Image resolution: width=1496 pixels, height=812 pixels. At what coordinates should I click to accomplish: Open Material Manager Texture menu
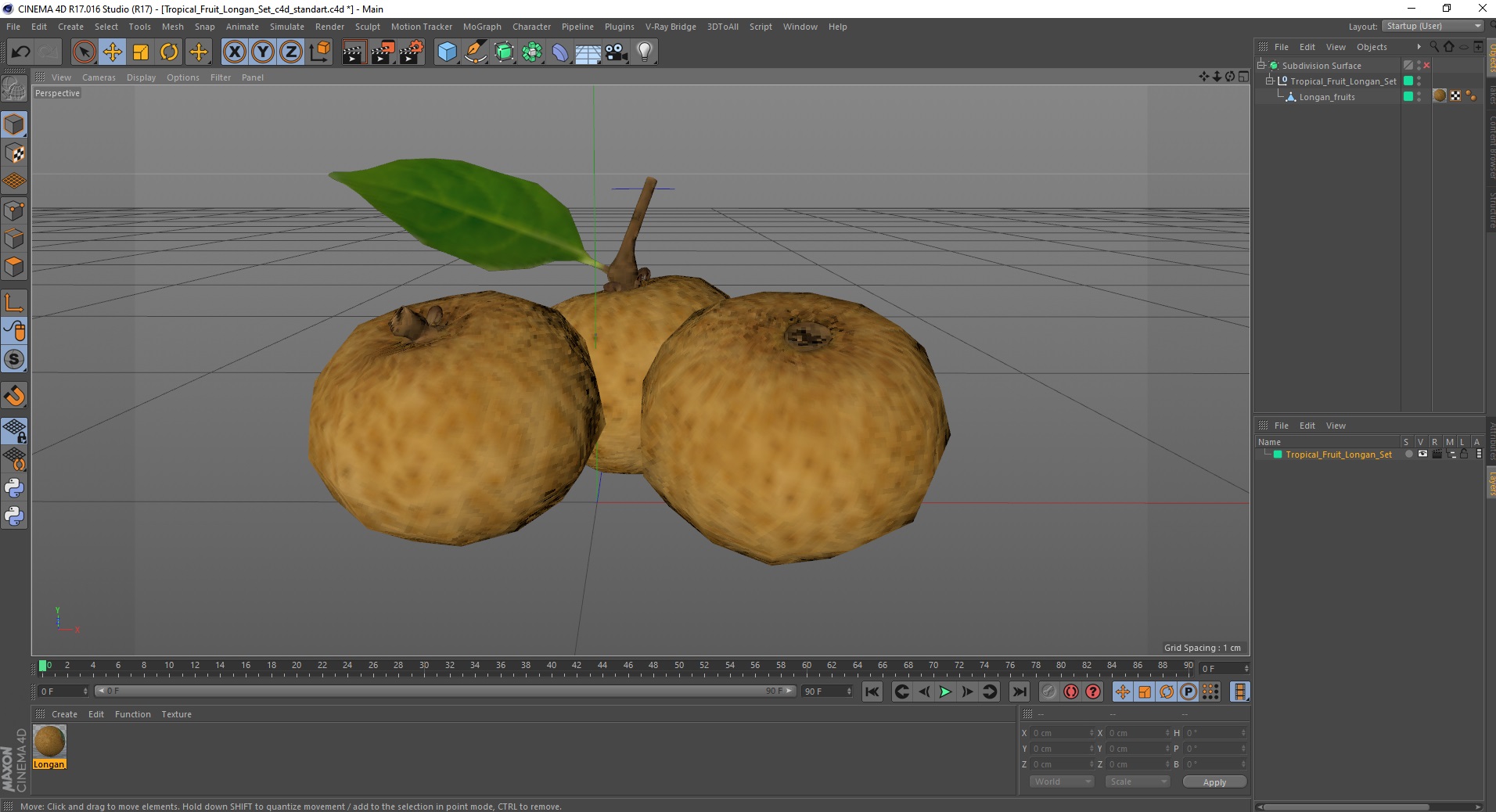click(176, 714)
